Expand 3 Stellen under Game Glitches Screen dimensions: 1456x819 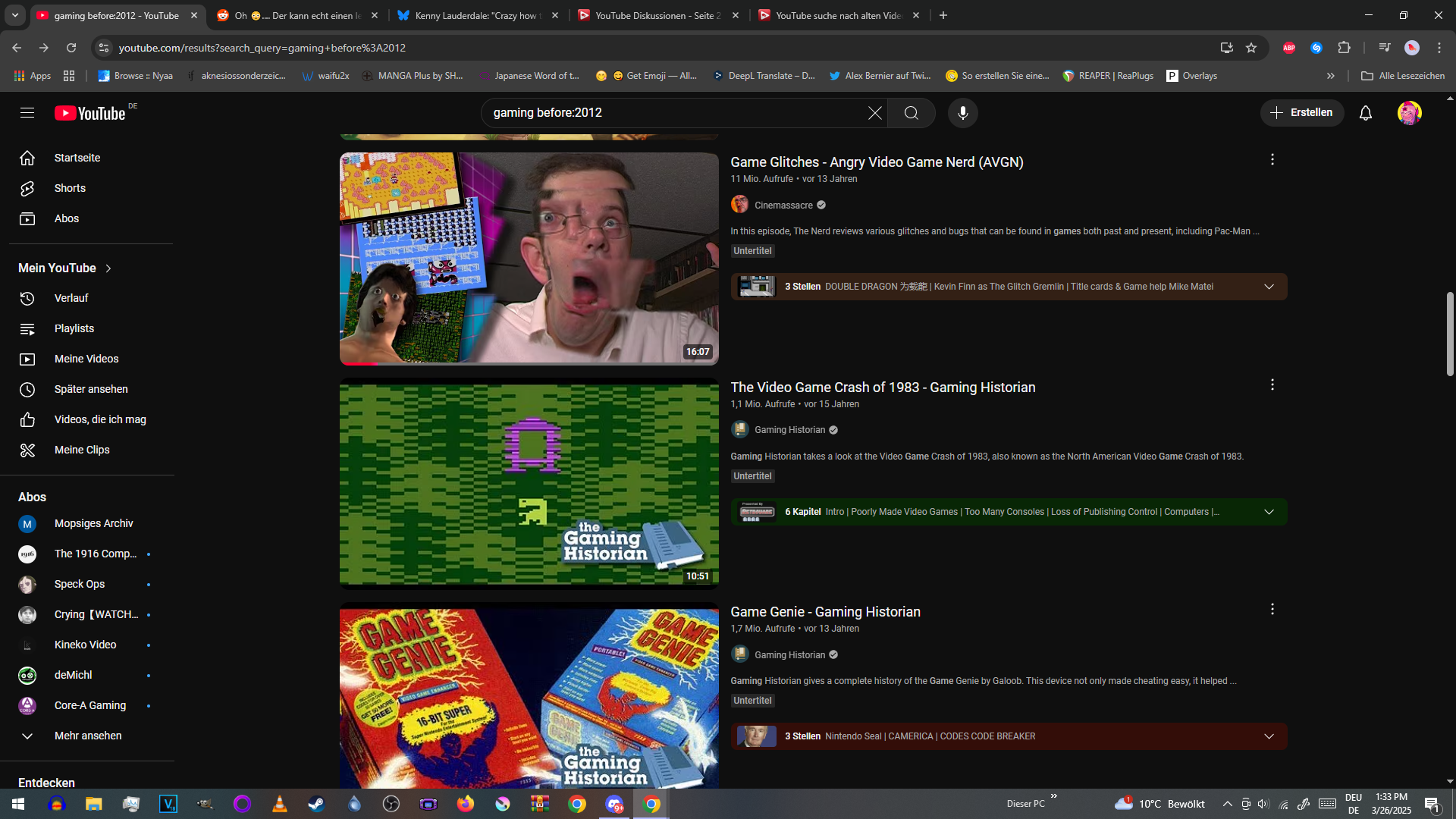[1269, 287]
